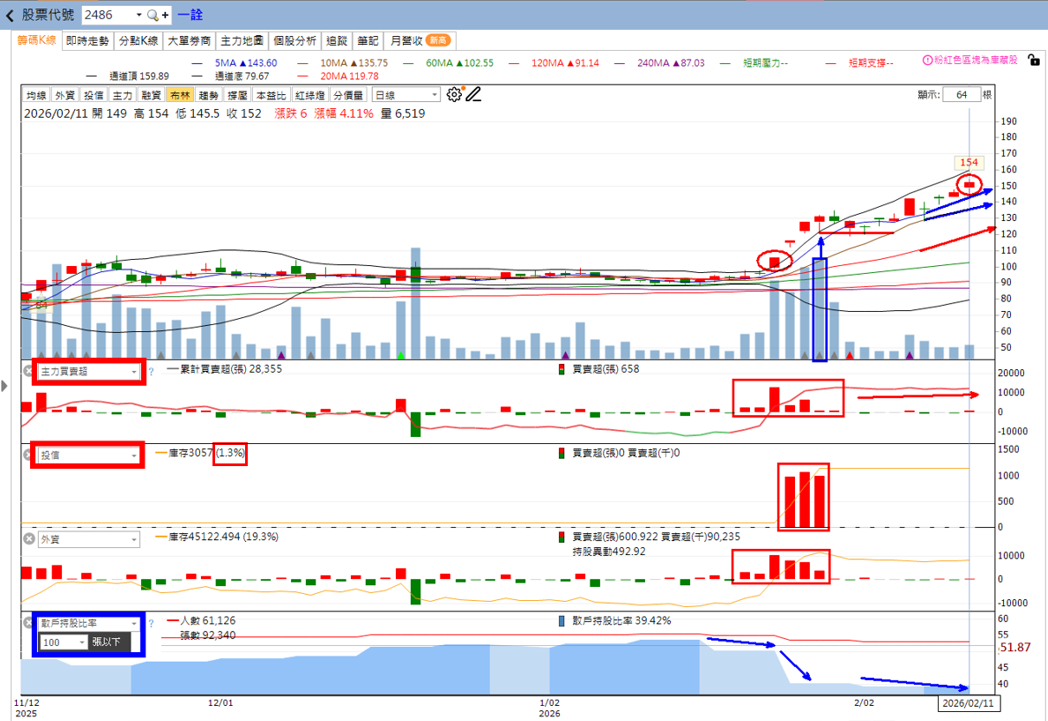The width and height of the screenshot is (1048, 721).
Task: Remove the 投信 indicator panel
Action: click(28, 455)
